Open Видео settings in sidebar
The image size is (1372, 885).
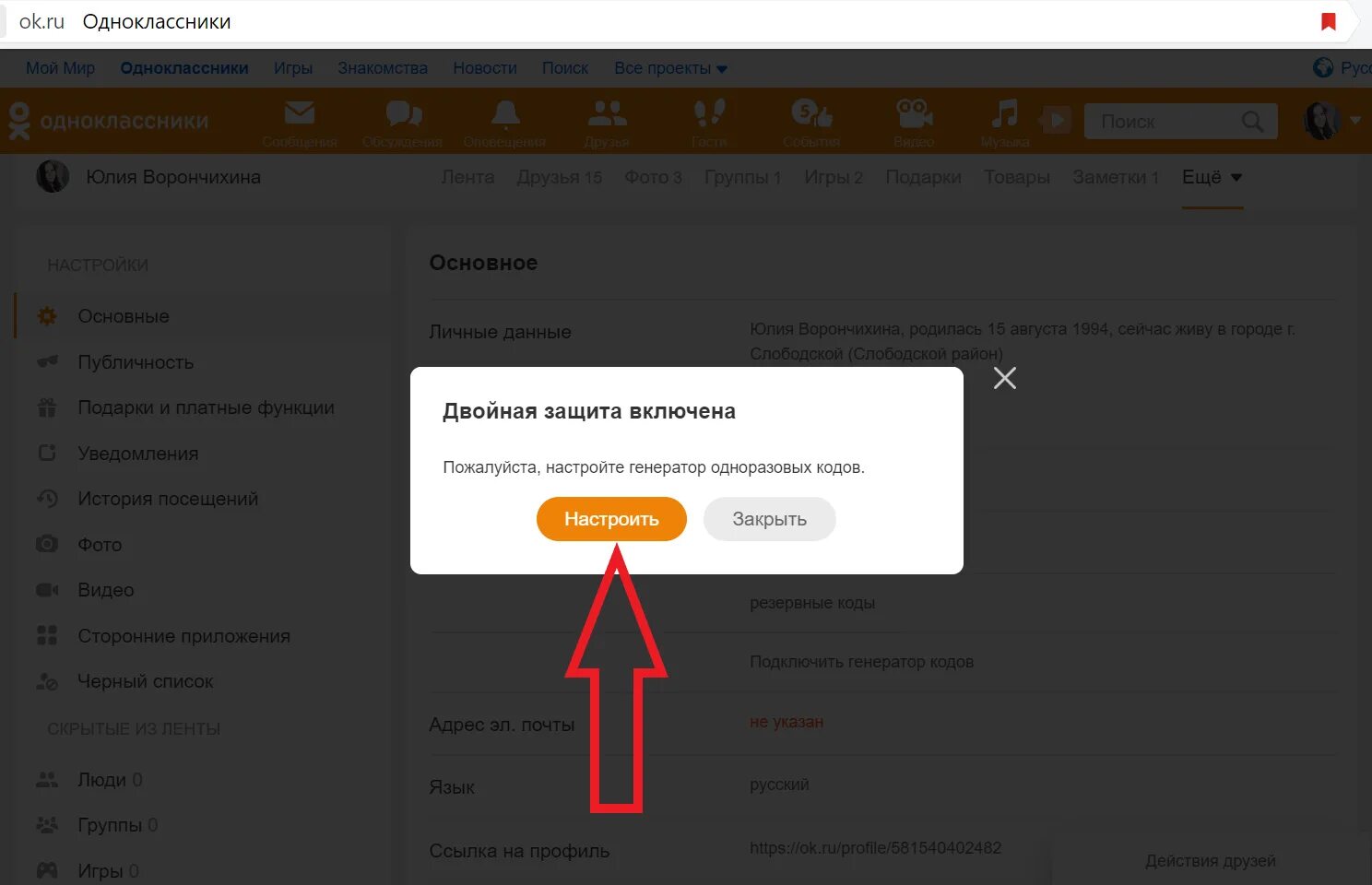tap(106, 590)
